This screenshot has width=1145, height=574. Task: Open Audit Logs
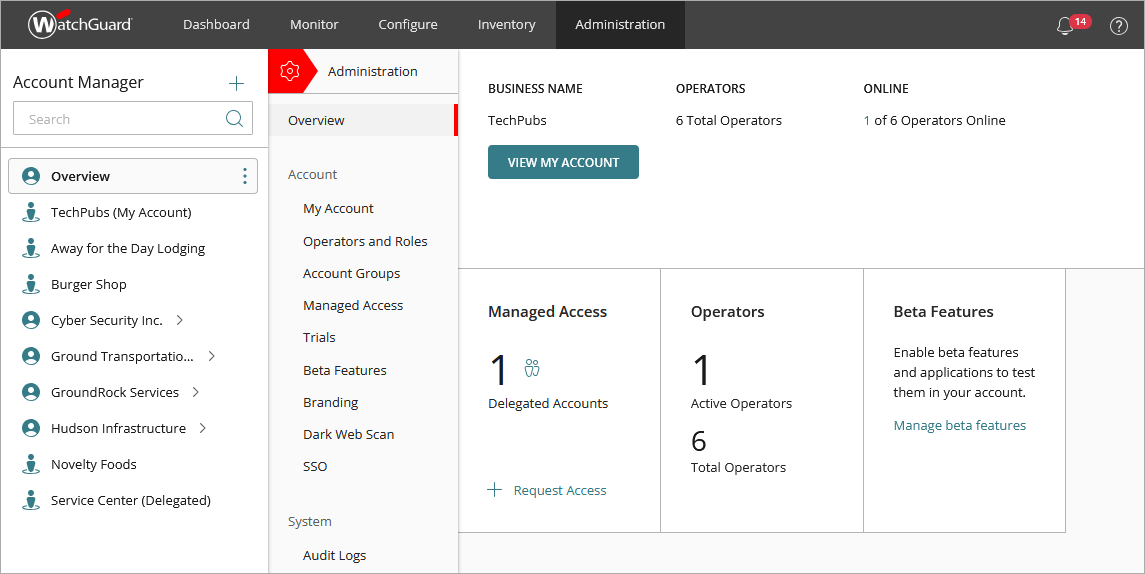[x=334, y=556]
